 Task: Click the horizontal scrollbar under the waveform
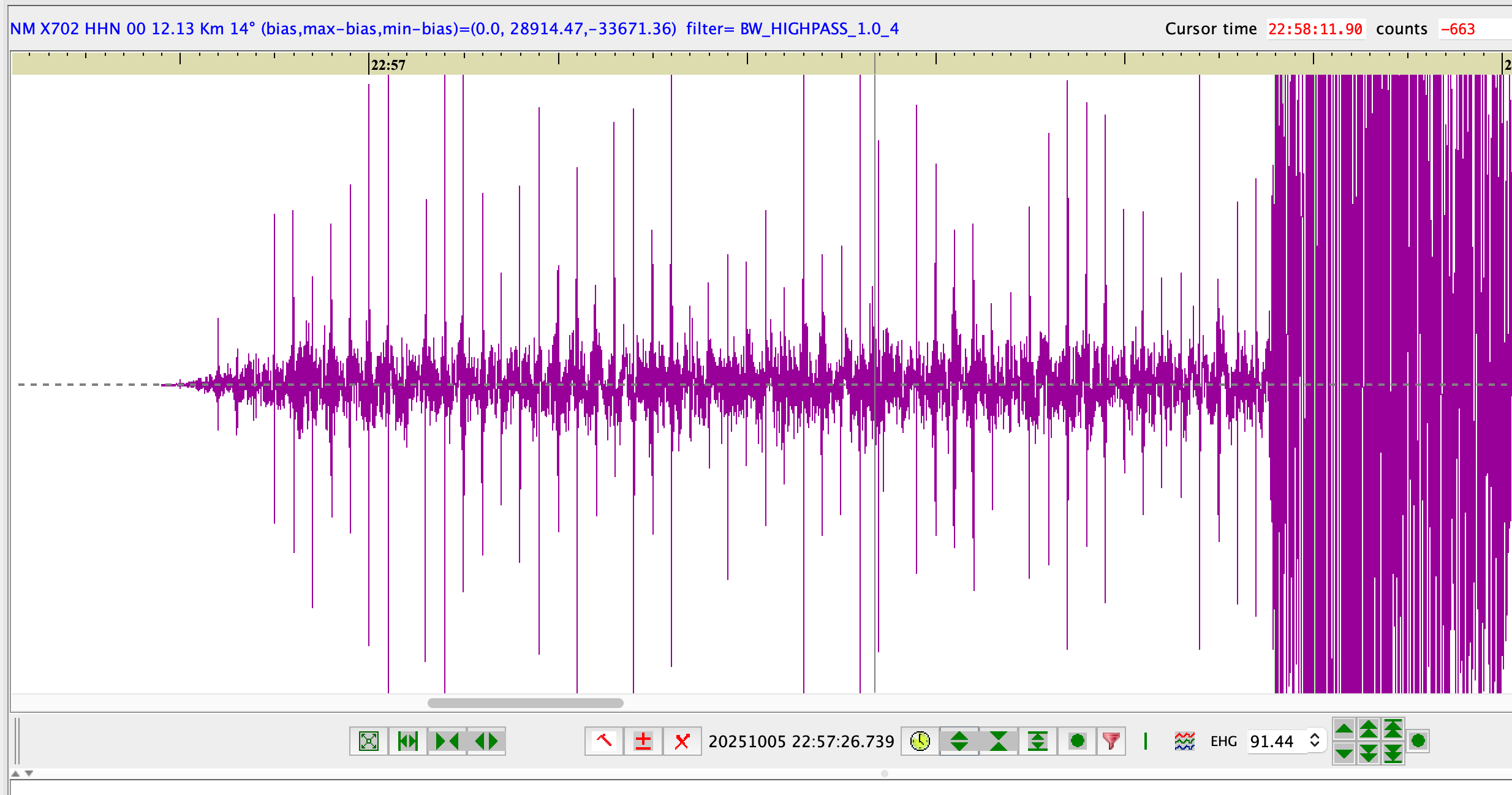click(x=525, y=703)
